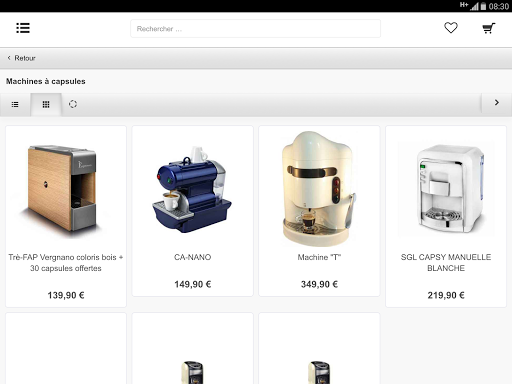Open the white SGL CAPSY machine image
The image size is (512, 384).
(446, 188)
